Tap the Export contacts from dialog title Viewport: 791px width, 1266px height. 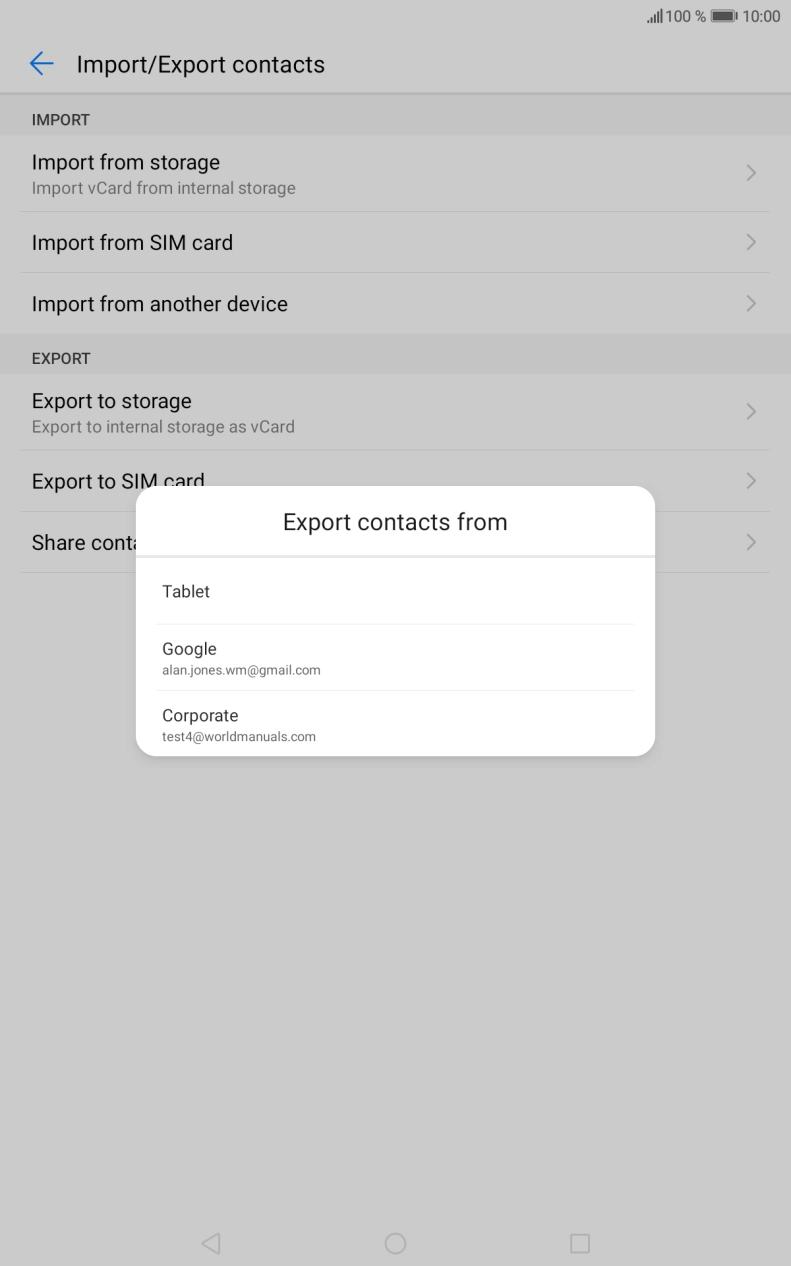point(395,522)
